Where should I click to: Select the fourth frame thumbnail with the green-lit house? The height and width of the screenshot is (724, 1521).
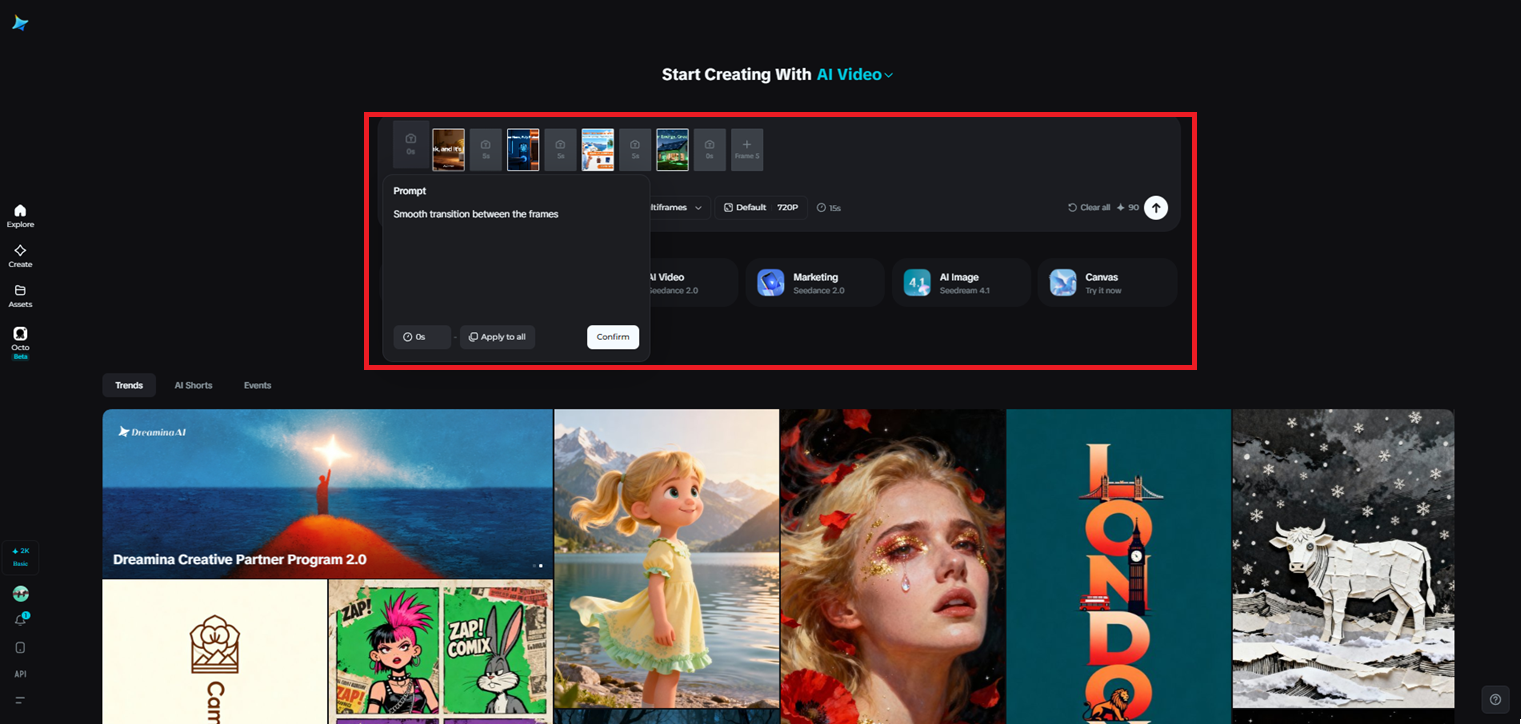[x=672, y=150]
